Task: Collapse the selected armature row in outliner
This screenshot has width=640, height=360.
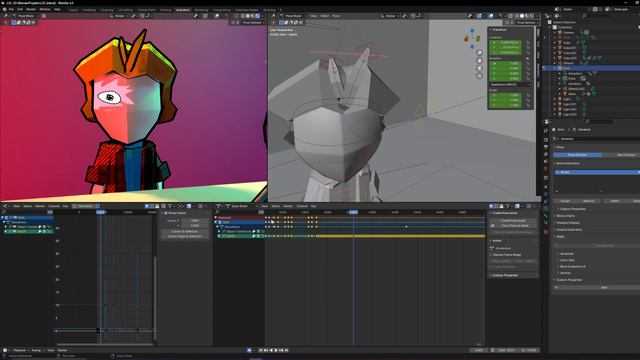Action: pos(555,68)
